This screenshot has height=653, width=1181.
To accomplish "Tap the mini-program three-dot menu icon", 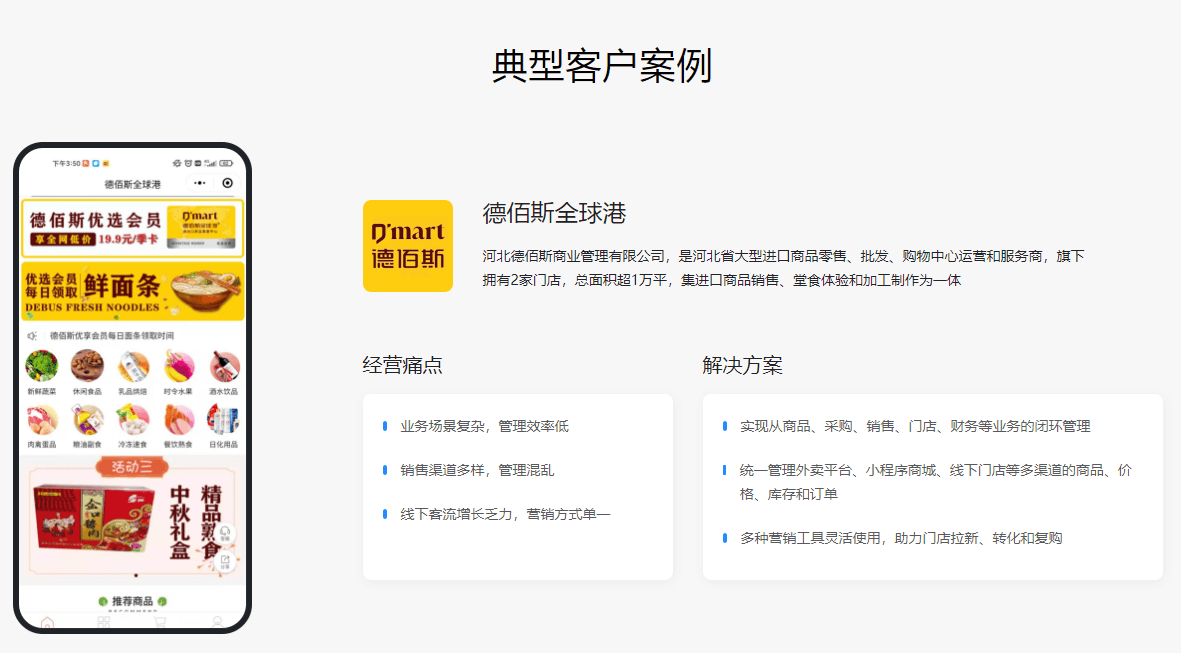I will click(200, 183).
